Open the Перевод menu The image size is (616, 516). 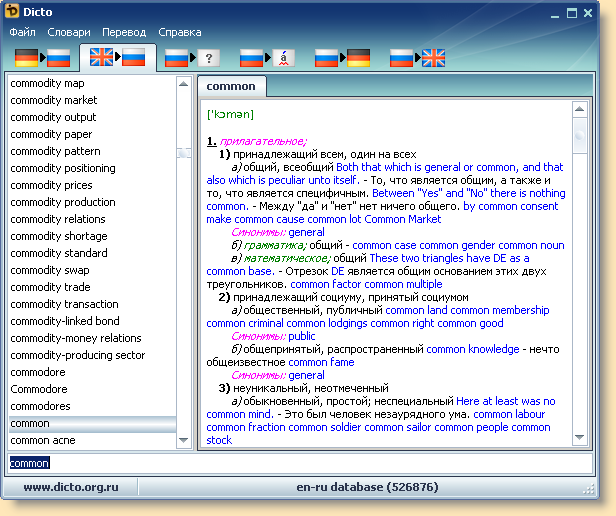(123, 33)
